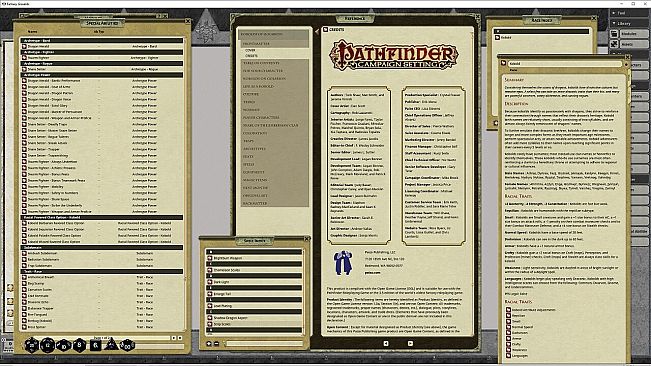Image resolution: width=651 pixels, height=366 pixels.
Task: Open Kobold Wizard Favored Class Option link icon
Action: pyautogui.click(x=24, y=242)
